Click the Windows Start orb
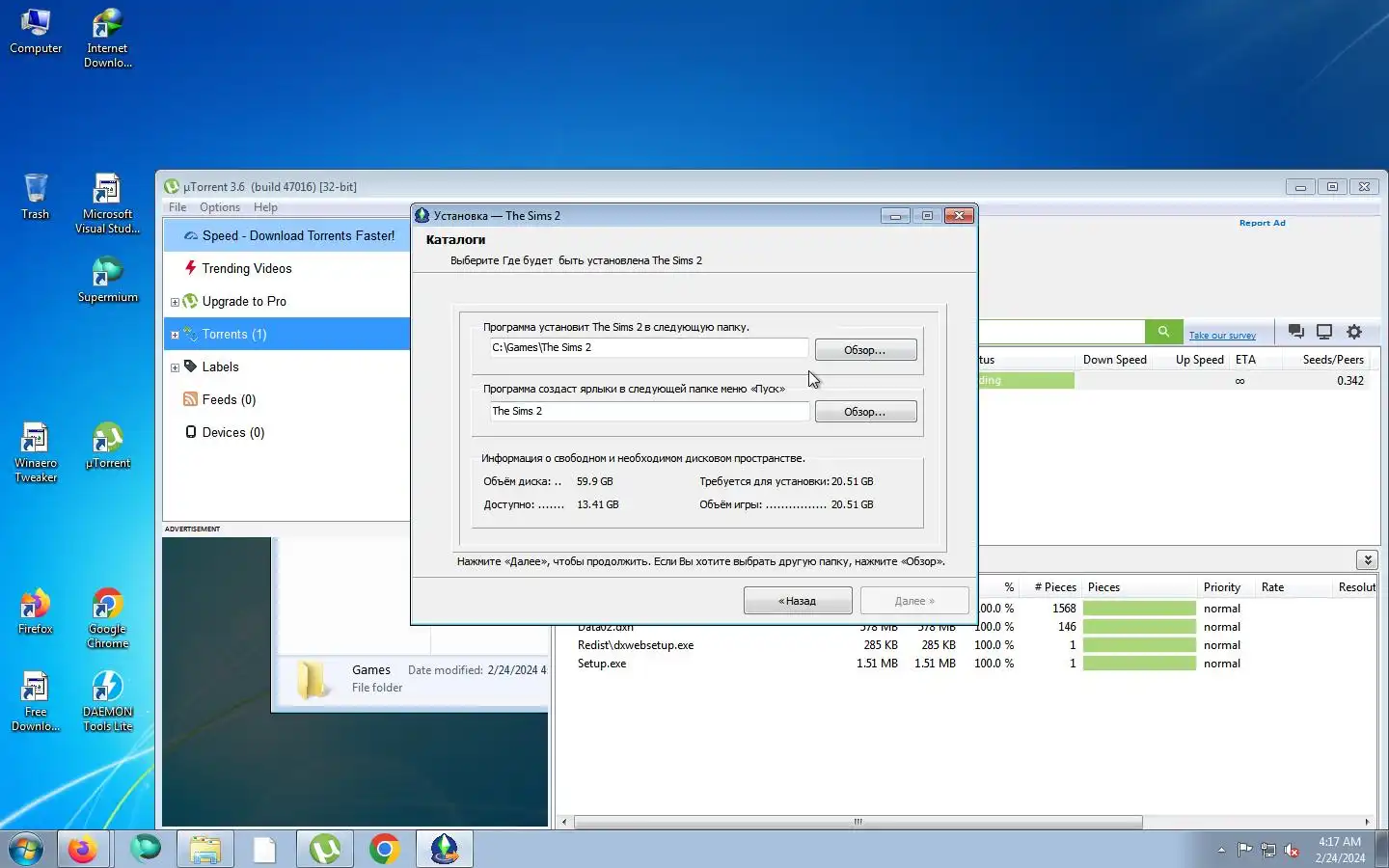1389x868 pixels. 26,849
